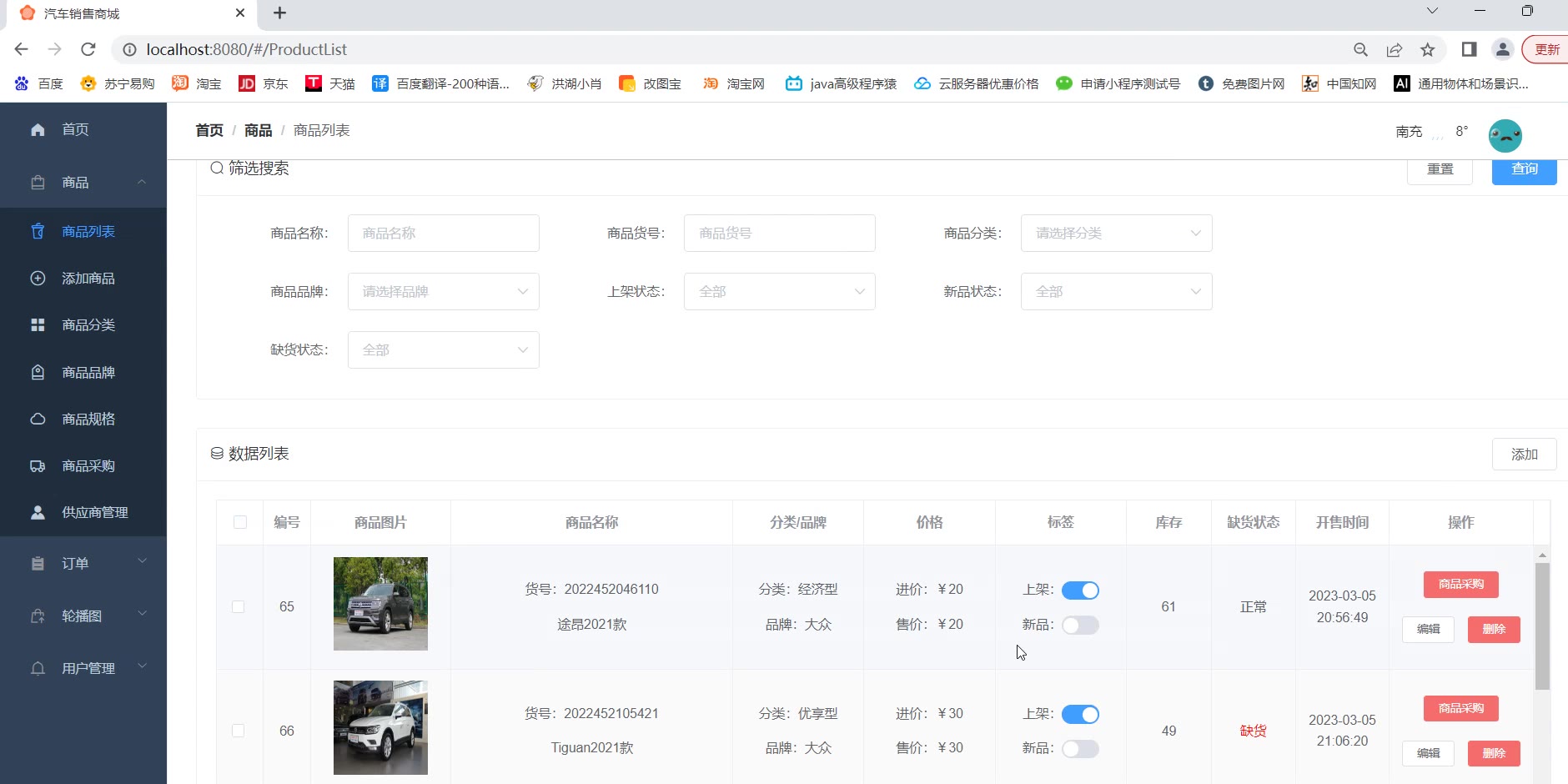Click the table's vertical scrollbar thumb

click(x=1542, y=626)
